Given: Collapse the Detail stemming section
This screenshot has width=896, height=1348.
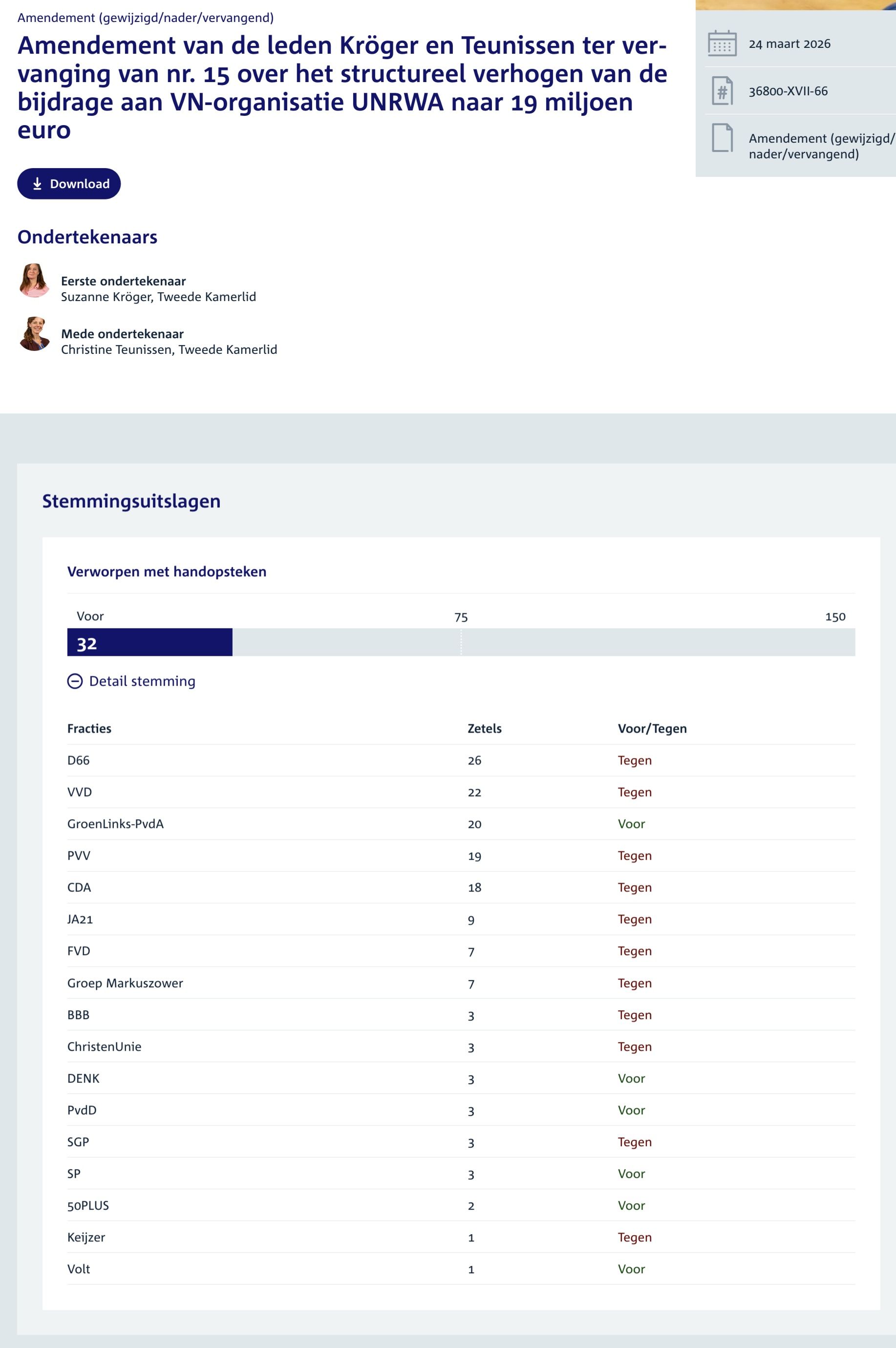Looking at the screenshot, I should (142, 681).
